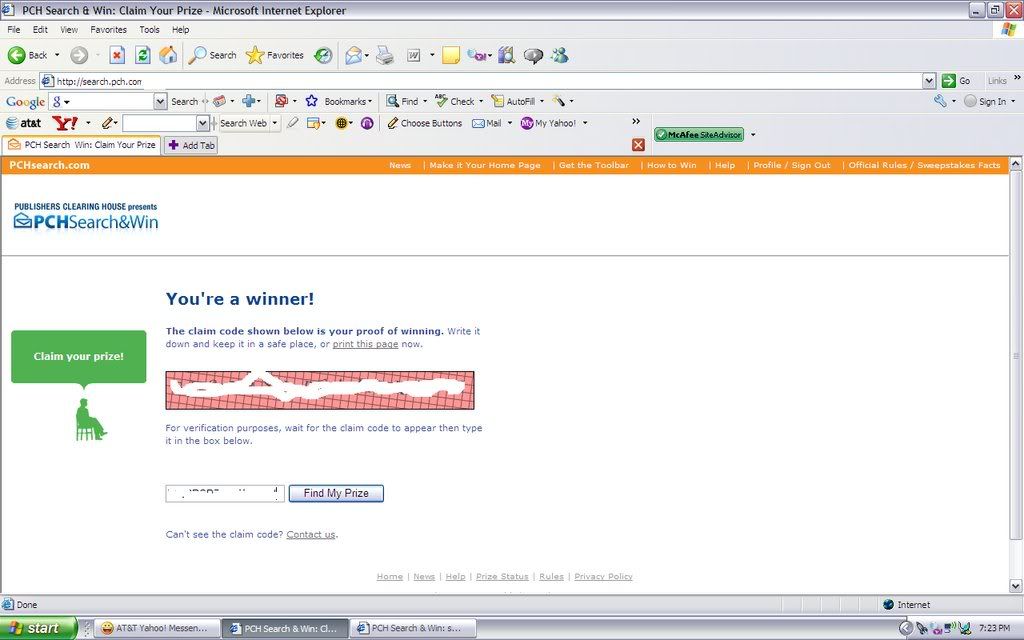Open the Bookmarks dropdown in Google toolbar
Viewport: 1024px width, 640px height.
(x=339, y=101)
